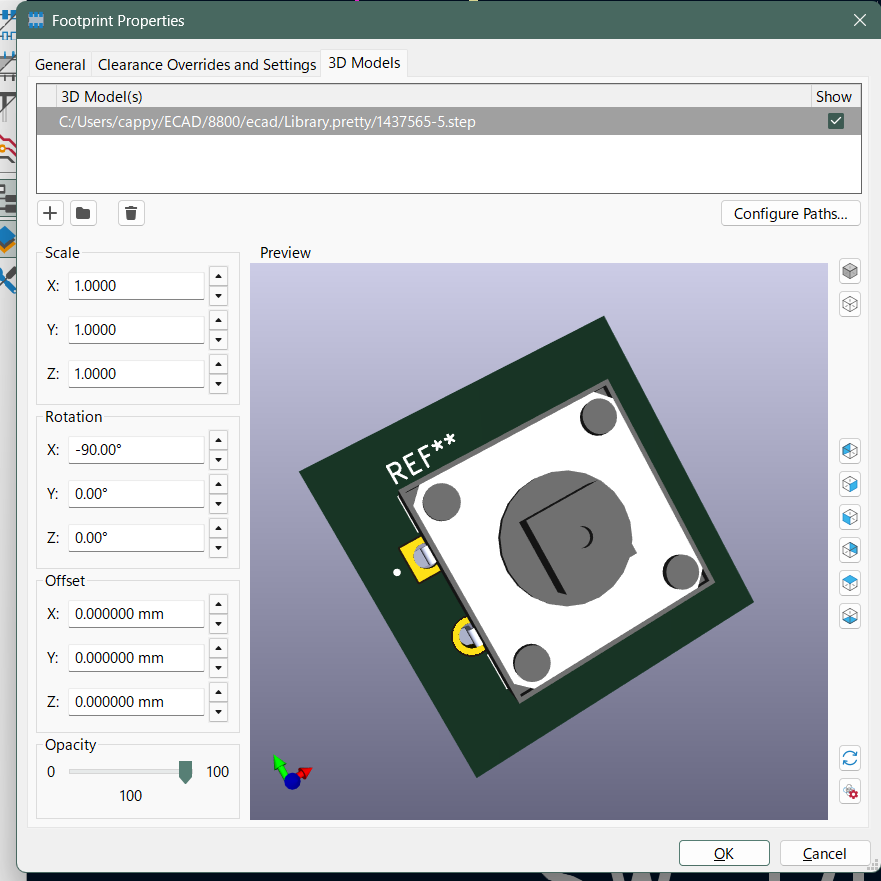Switch preview to bottom view cube icon

point(850,615)
